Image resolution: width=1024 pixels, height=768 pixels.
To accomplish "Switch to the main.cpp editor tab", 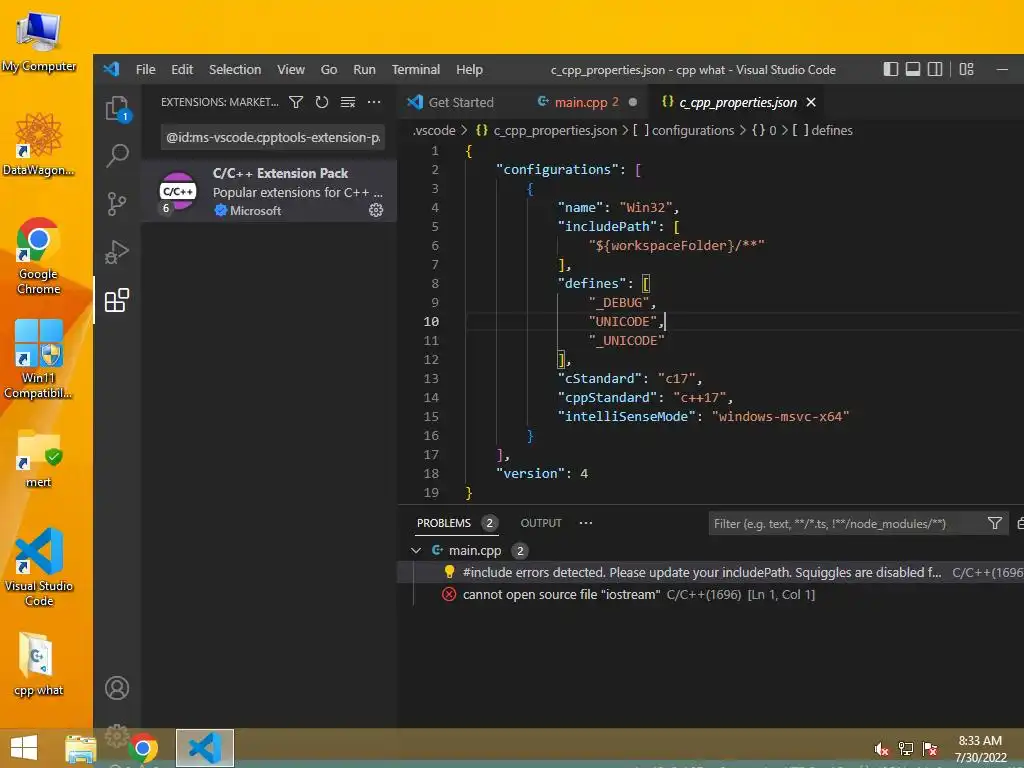I will 586,102.
